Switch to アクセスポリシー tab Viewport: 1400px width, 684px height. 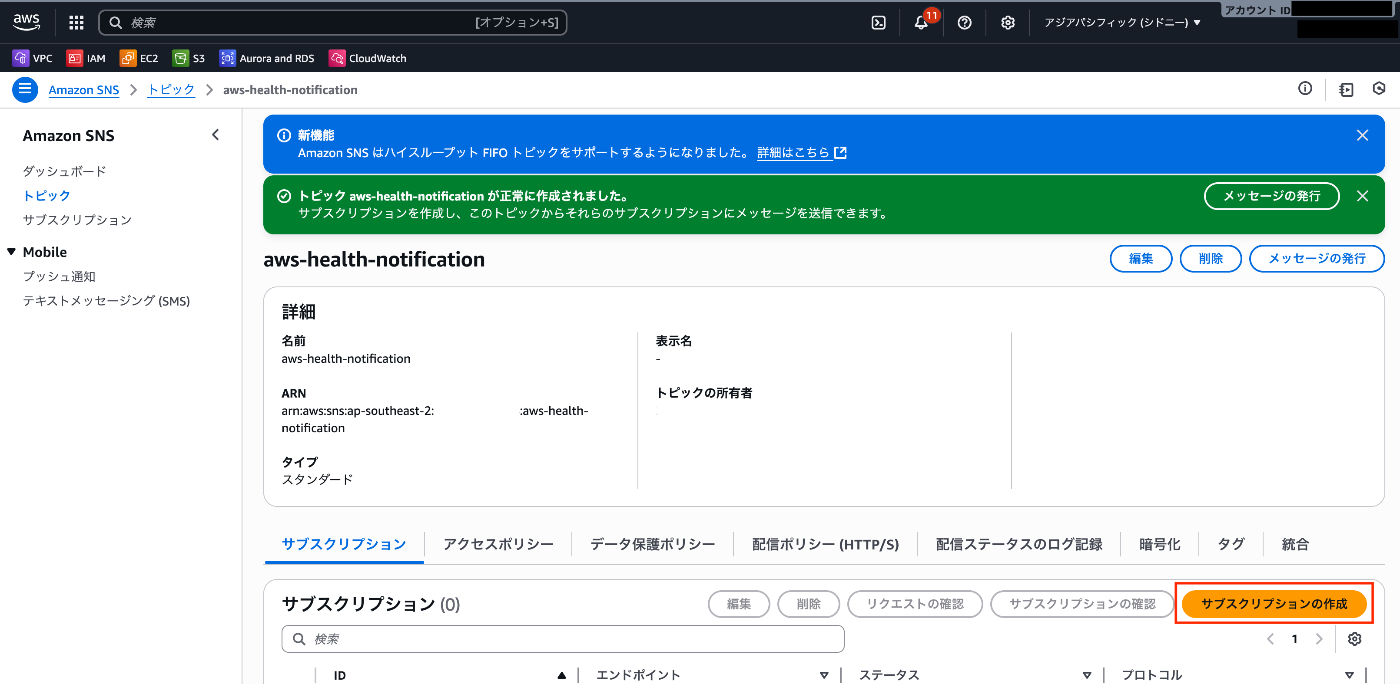click(498, 544)
